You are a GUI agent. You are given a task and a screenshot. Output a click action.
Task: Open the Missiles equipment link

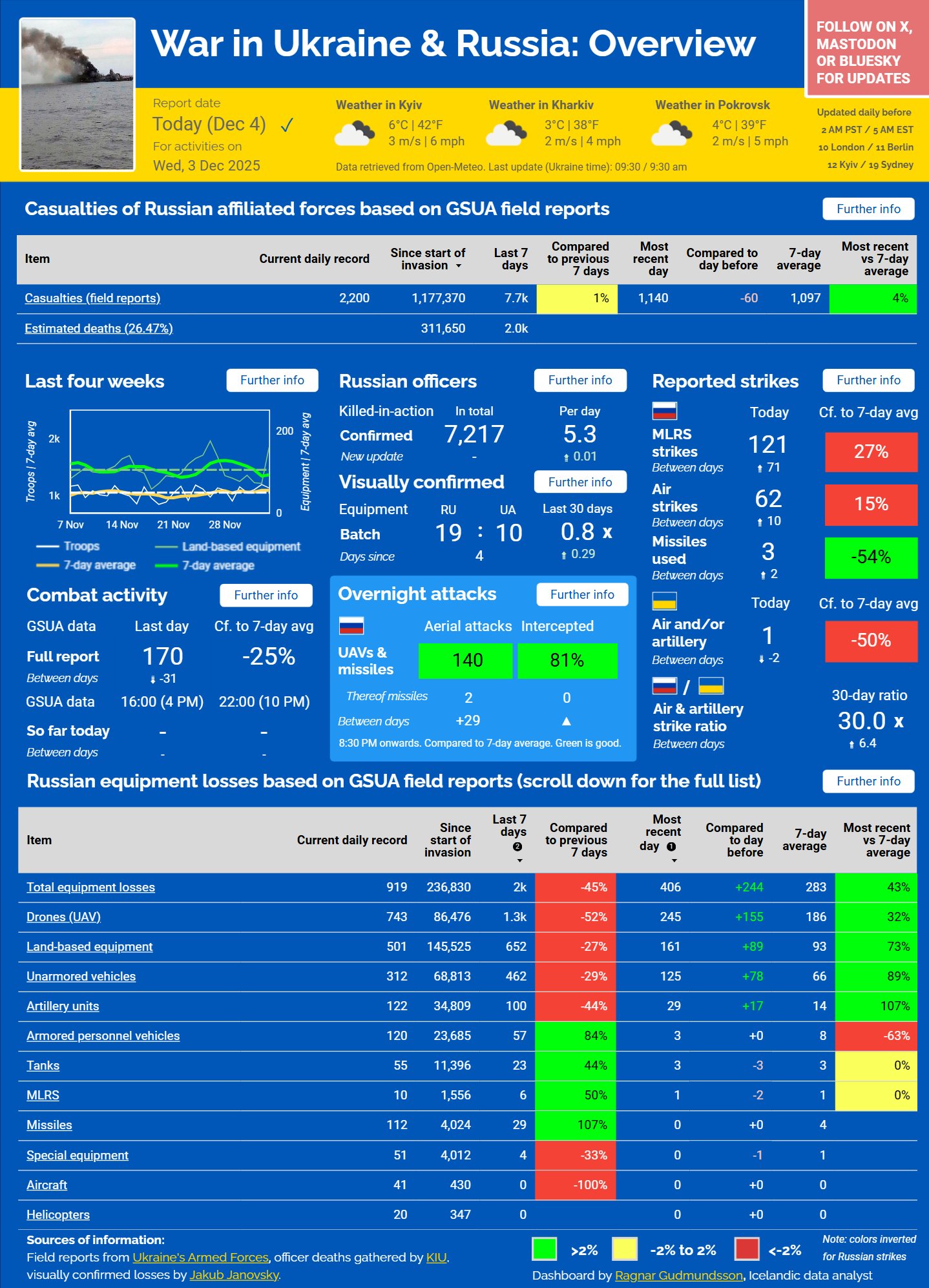(x=49, y=1125)
